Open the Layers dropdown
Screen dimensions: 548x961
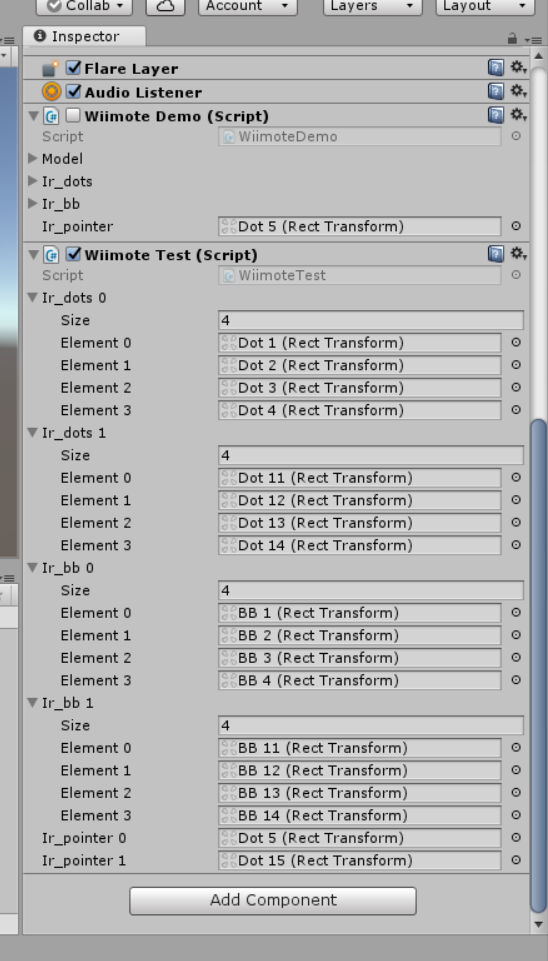click(373, 6)
